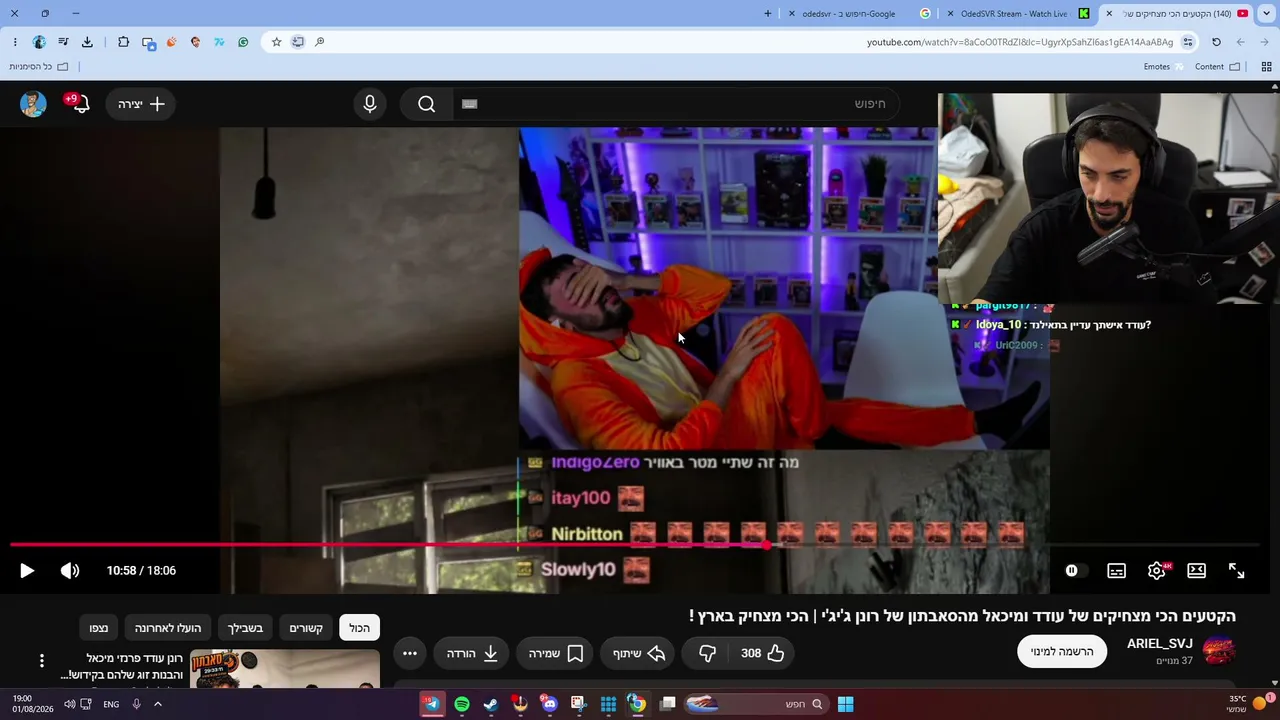Viewport: 1280px width, 720px height.
Task: Click the YouTube search magnifier button
Action: (427, 104)
